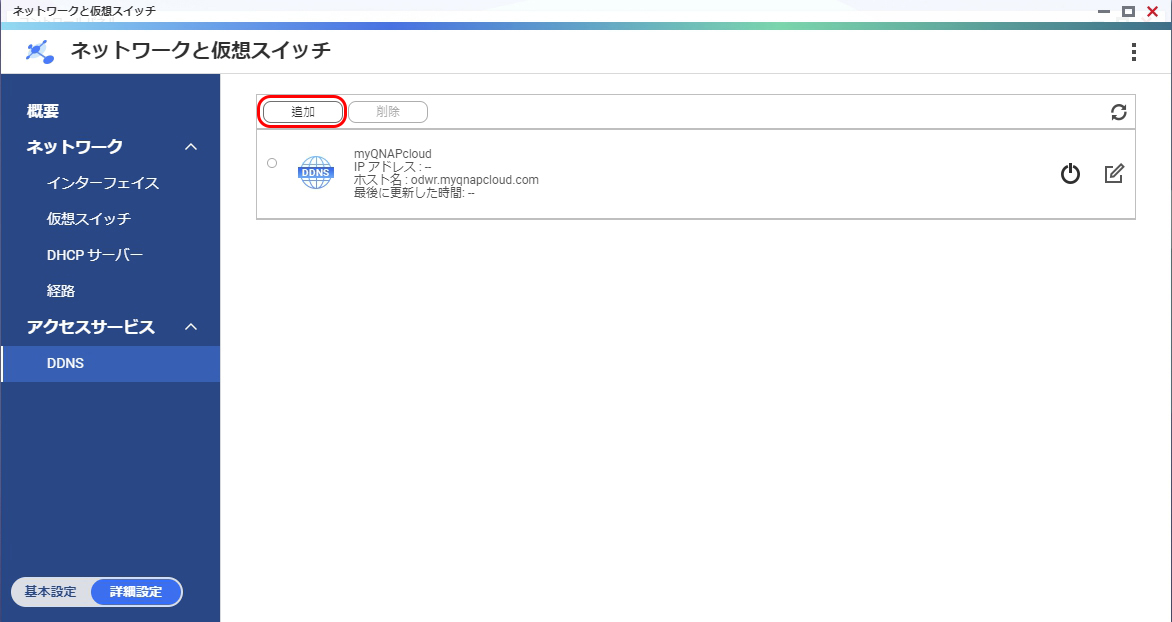Click the 追加 button
This screenshot has height=622, width=1172.
[x=303, y=112]
